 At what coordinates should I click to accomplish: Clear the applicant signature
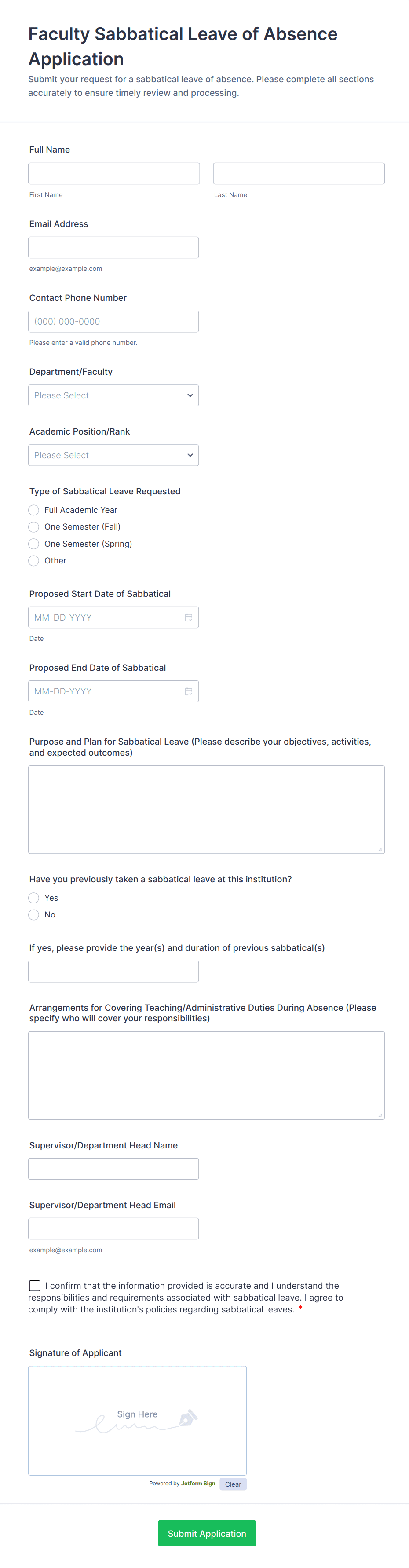coord(233,1484)
